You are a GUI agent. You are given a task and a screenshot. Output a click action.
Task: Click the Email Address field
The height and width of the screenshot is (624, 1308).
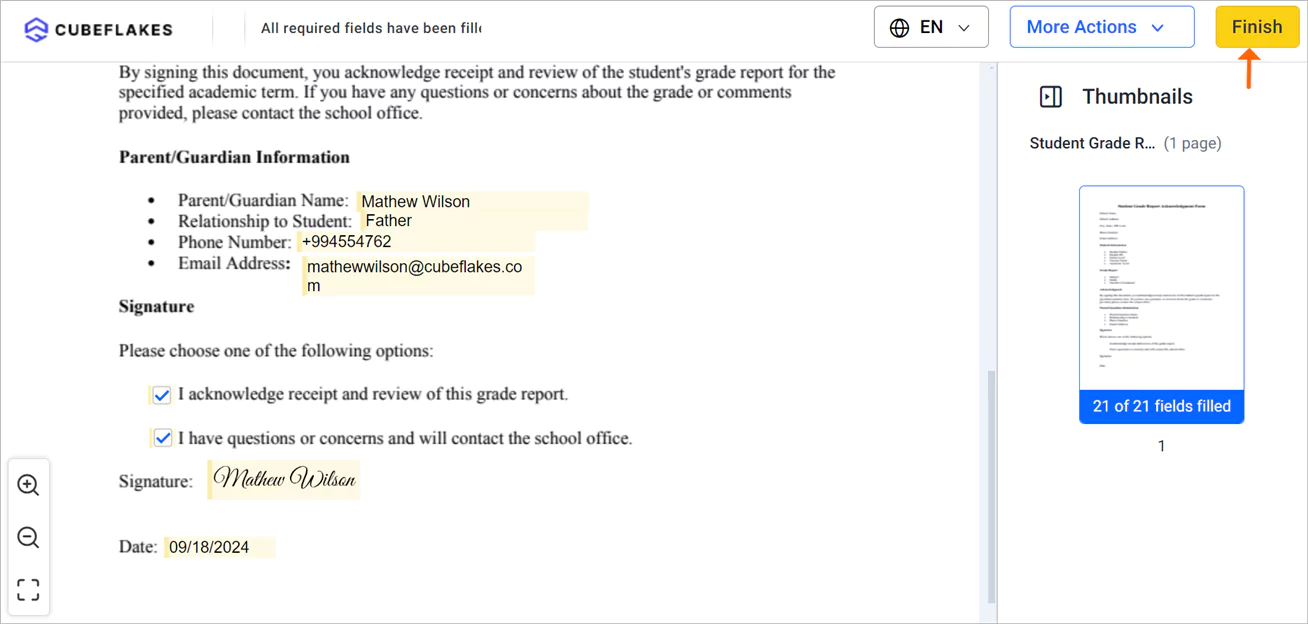[418, 276]
